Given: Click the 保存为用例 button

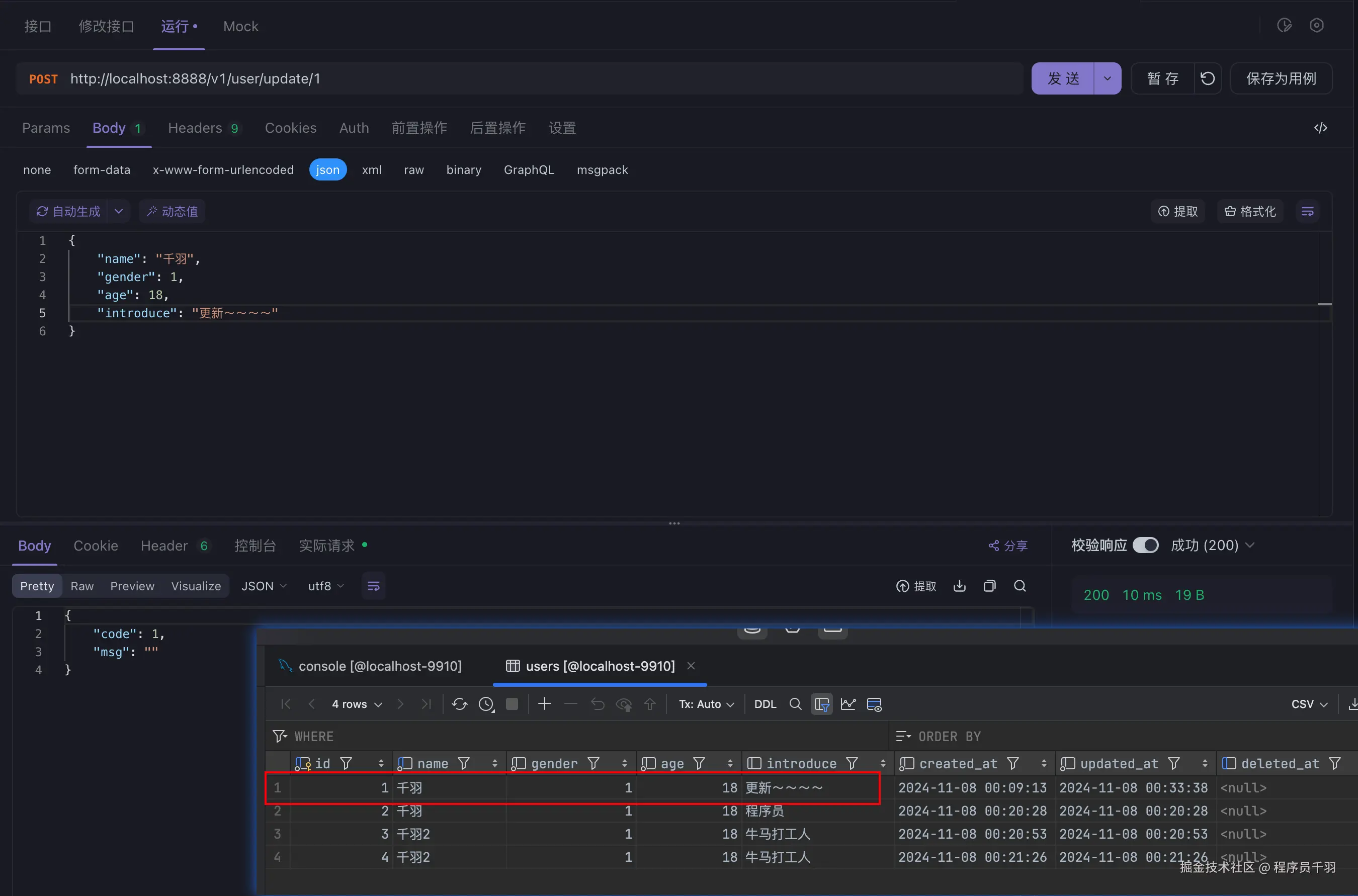Looking at the screenshot, I should tap(1281, 78).
